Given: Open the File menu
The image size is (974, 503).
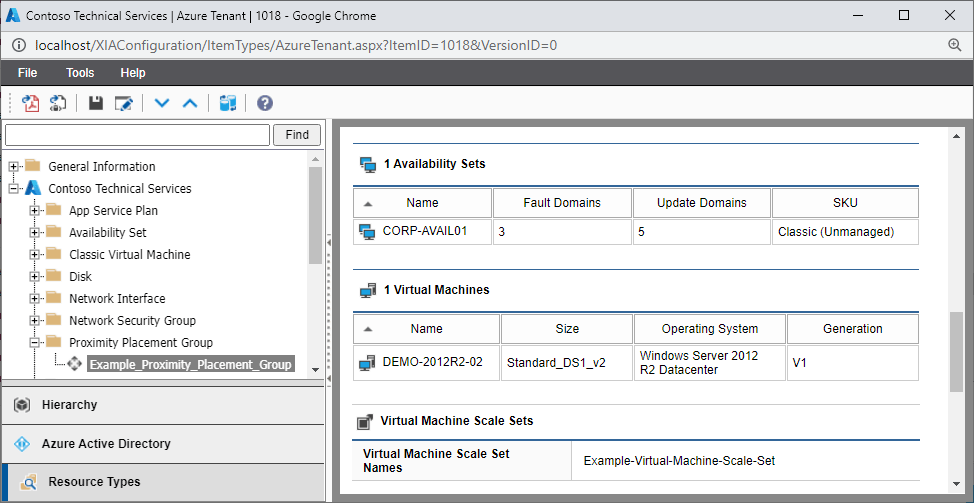Looking at the screenshot, I should coord(27,73).
